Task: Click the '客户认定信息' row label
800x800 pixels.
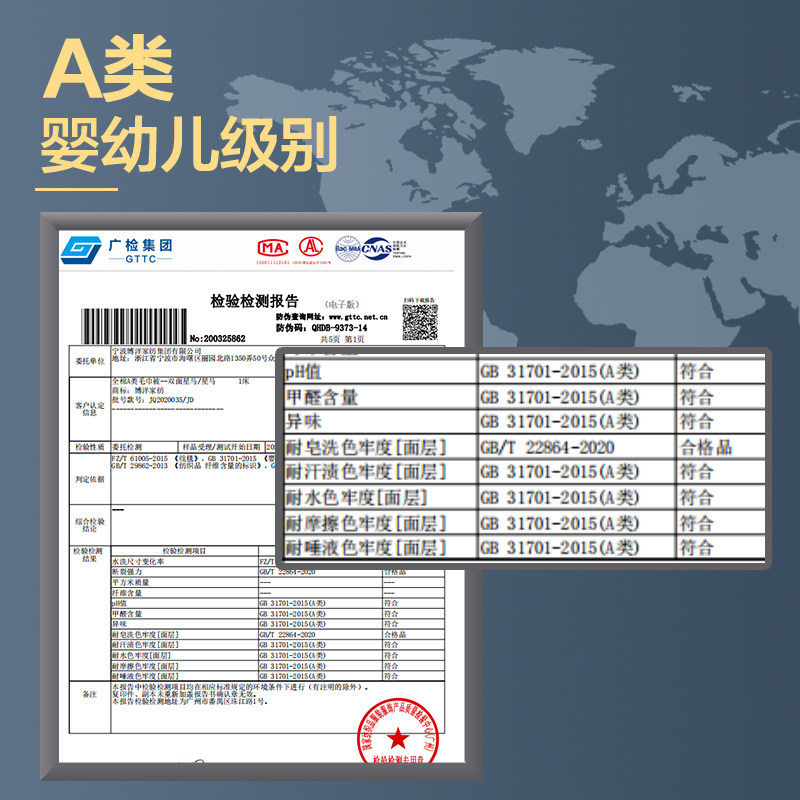Action: click(x=90, y=409)
